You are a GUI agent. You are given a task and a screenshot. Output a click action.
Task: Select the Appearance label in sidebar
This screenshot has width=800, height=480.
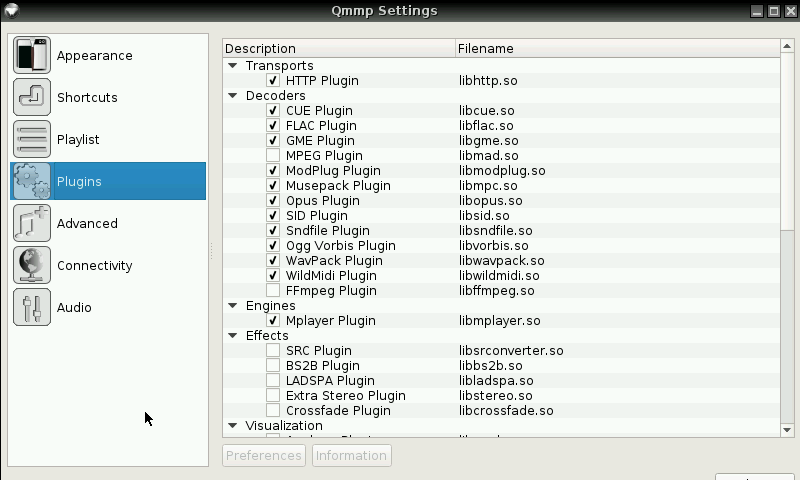[94, 56]
